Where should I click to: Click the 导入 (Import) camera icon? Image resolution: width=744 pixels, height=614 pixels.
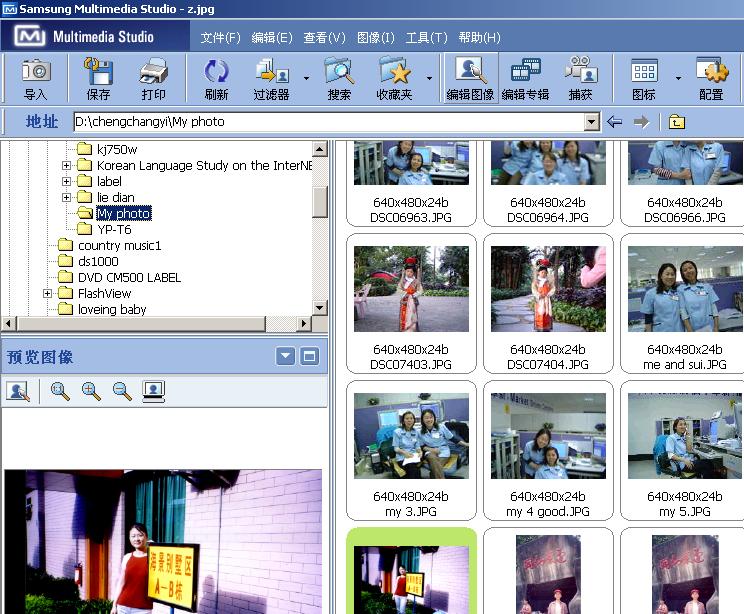[36, 79]
